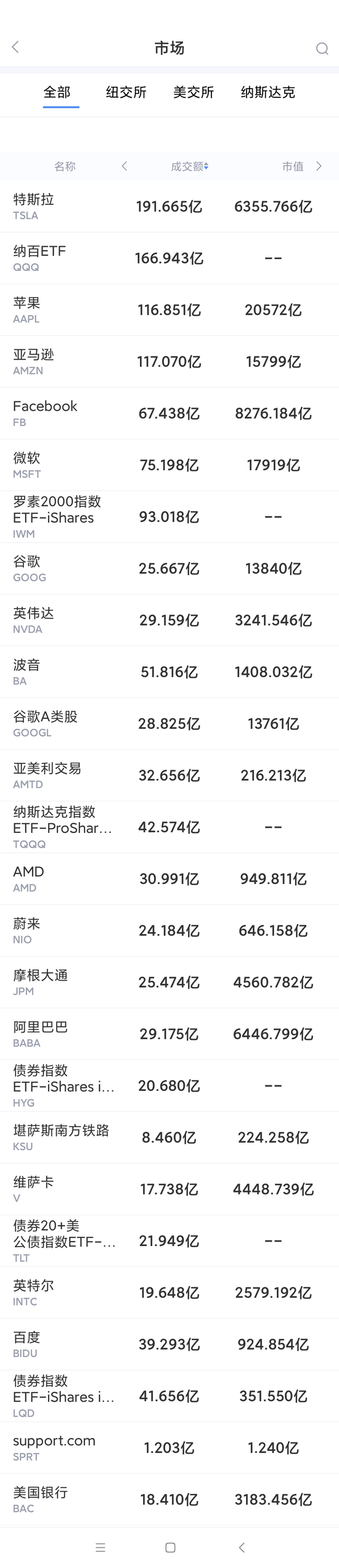This screenshot has width=339, height=1568.
Task: Switch to the 美交所 tab
Action: [x=194, y=92]
